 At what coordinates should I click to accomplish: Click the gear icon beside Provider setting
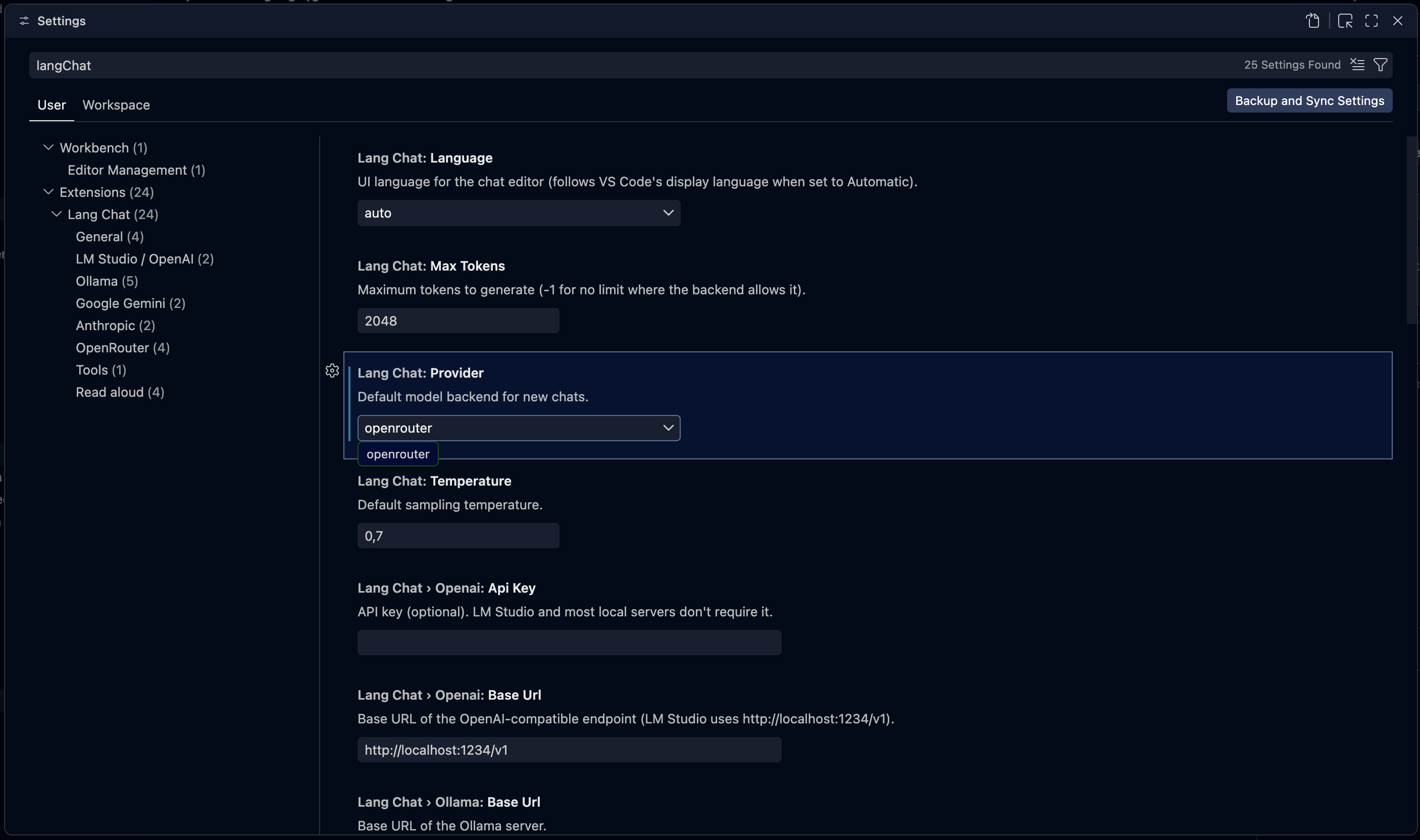coord(332,371)
